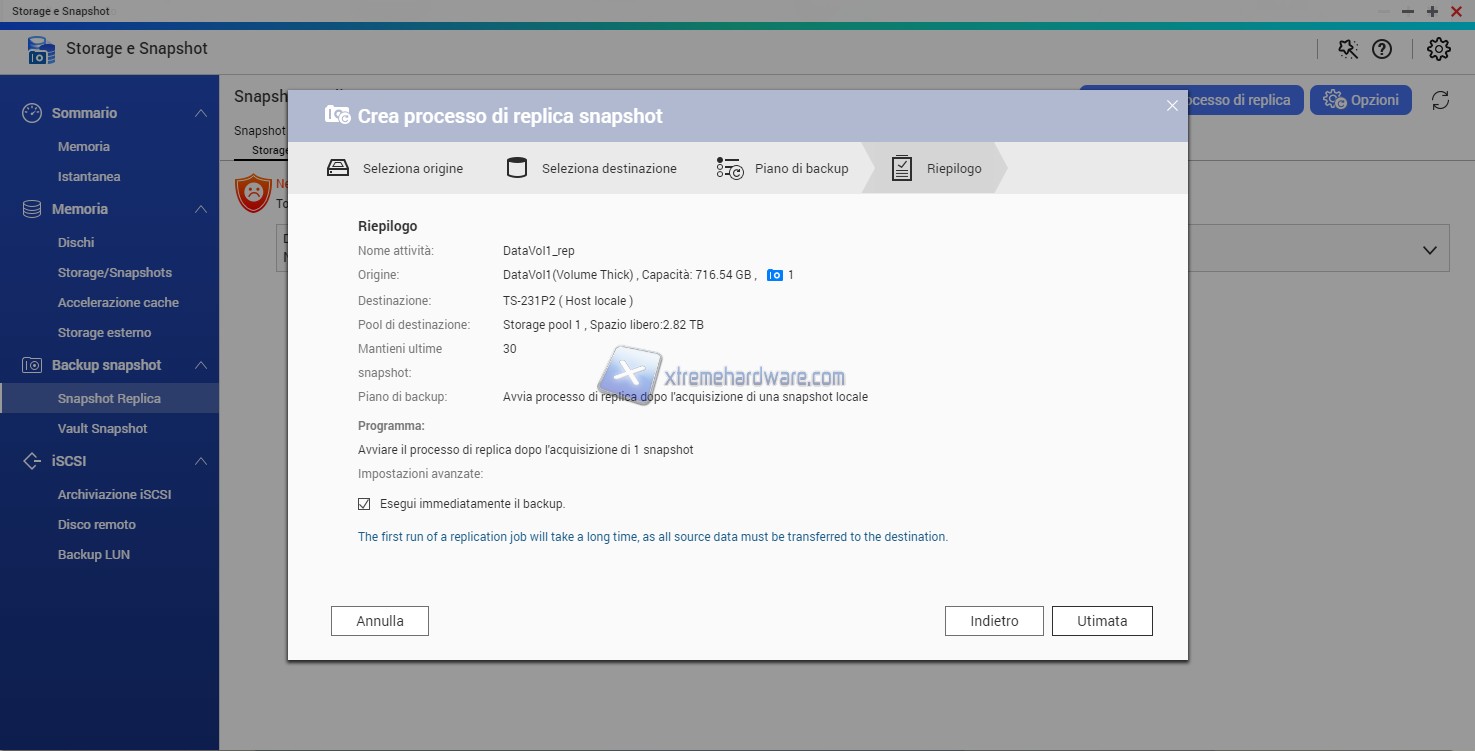Close the replica snapshot dialog with X

click(1172, 105)
